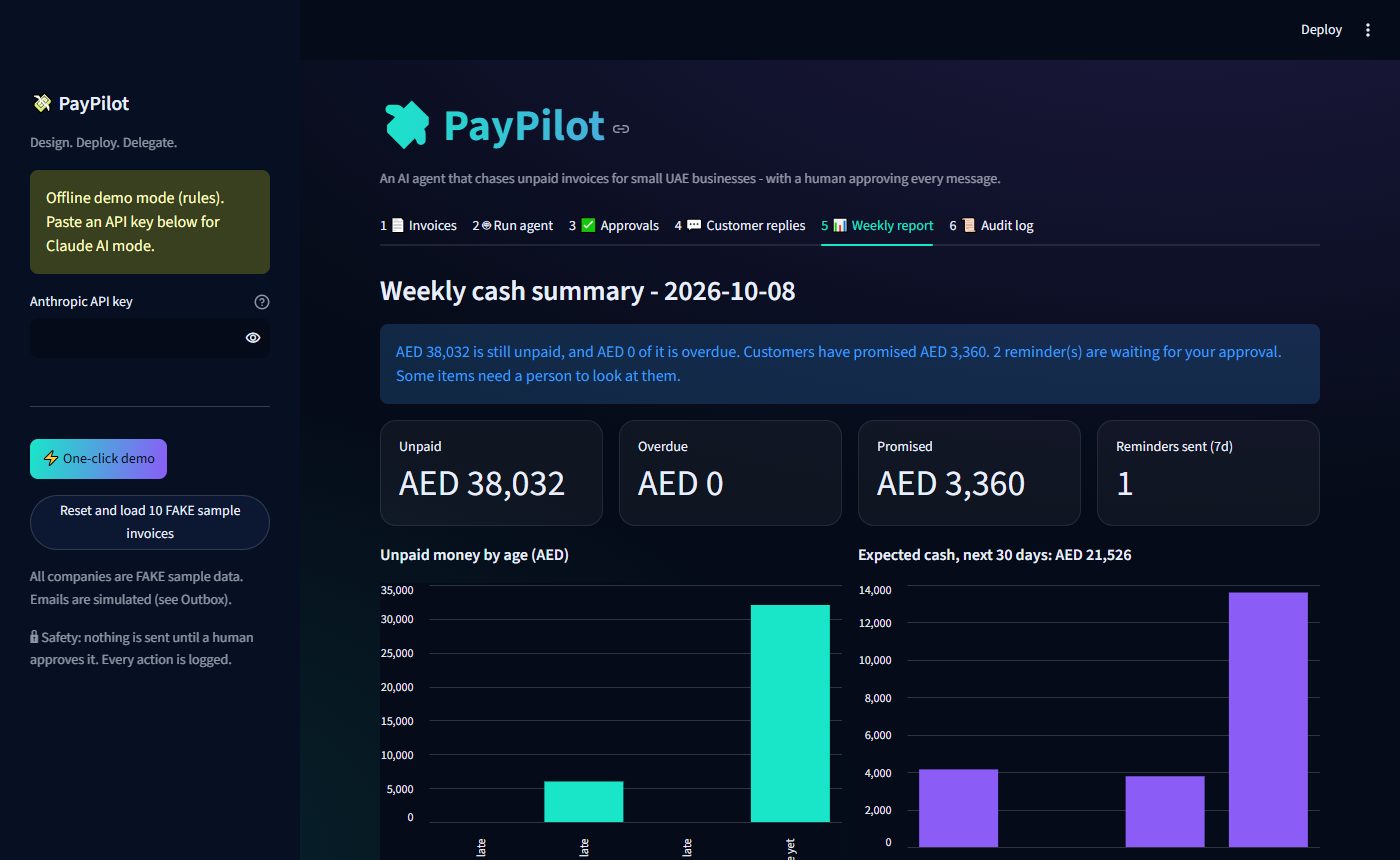Viewport: 1400px width, 860px height.
Task: Click 'Unpaid money by age (AED)' chart title
Action: 474,555
